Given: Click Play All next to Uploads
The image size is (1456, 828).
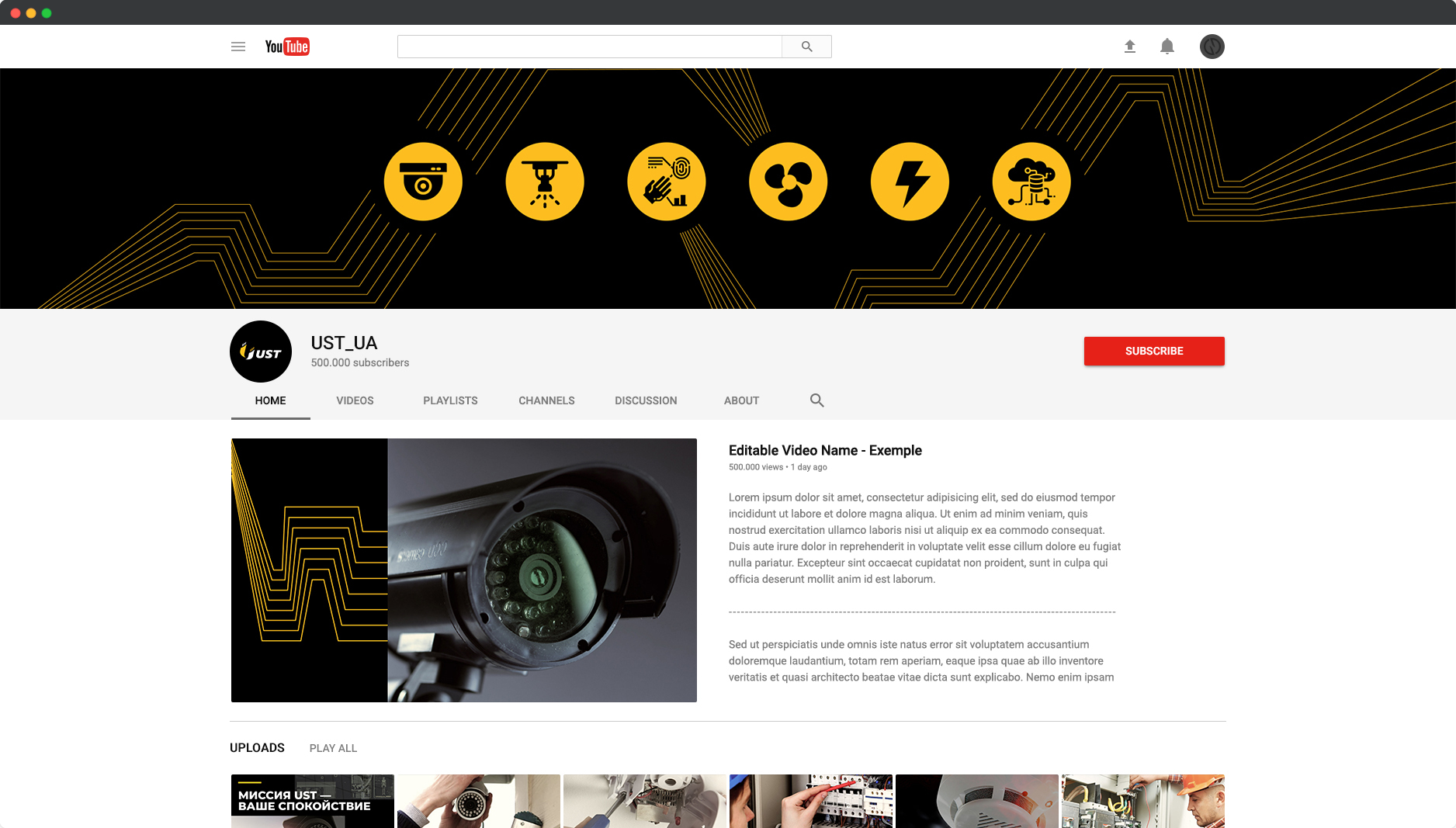Looking at the screenshot, I should [333, 748].
